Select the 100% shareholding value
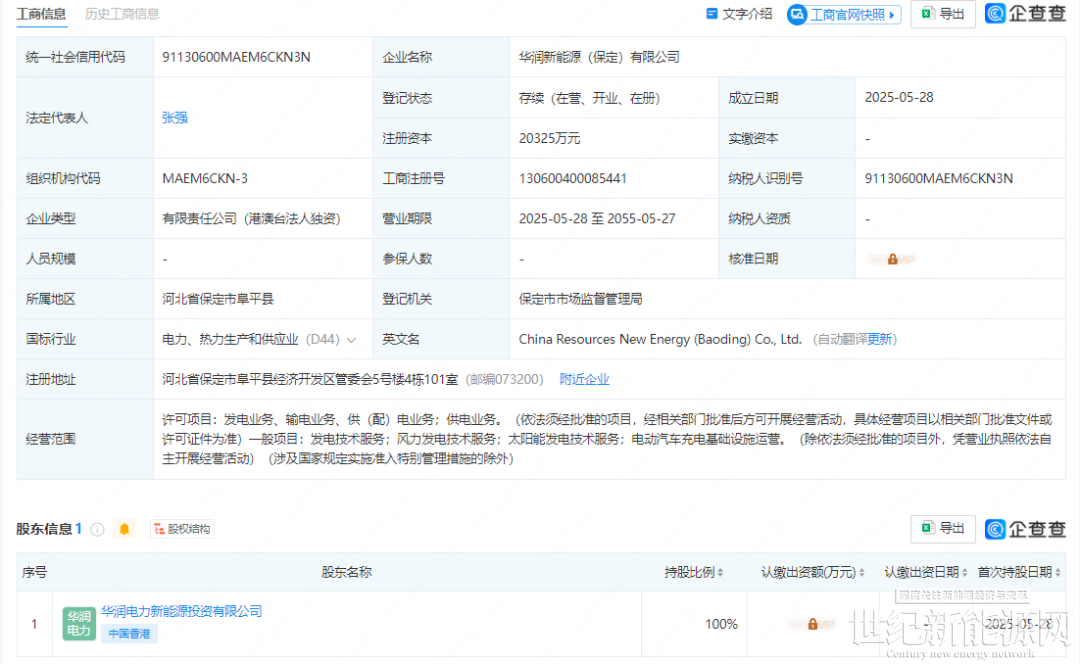Image resolution: width=1080 pixels, height=664 pixels. (721, 624)
